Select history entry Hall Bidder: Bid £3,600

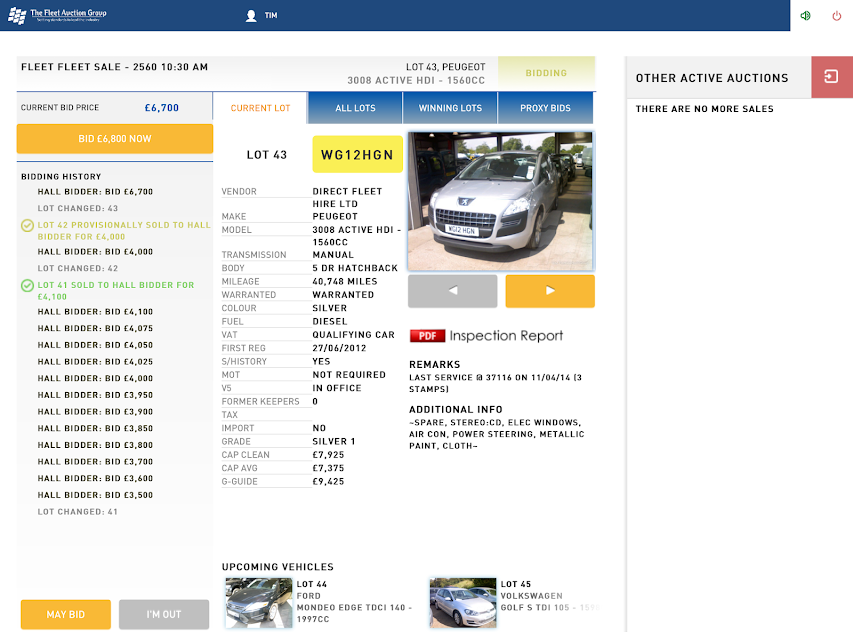pyautogui.click(x=95, y=478)
